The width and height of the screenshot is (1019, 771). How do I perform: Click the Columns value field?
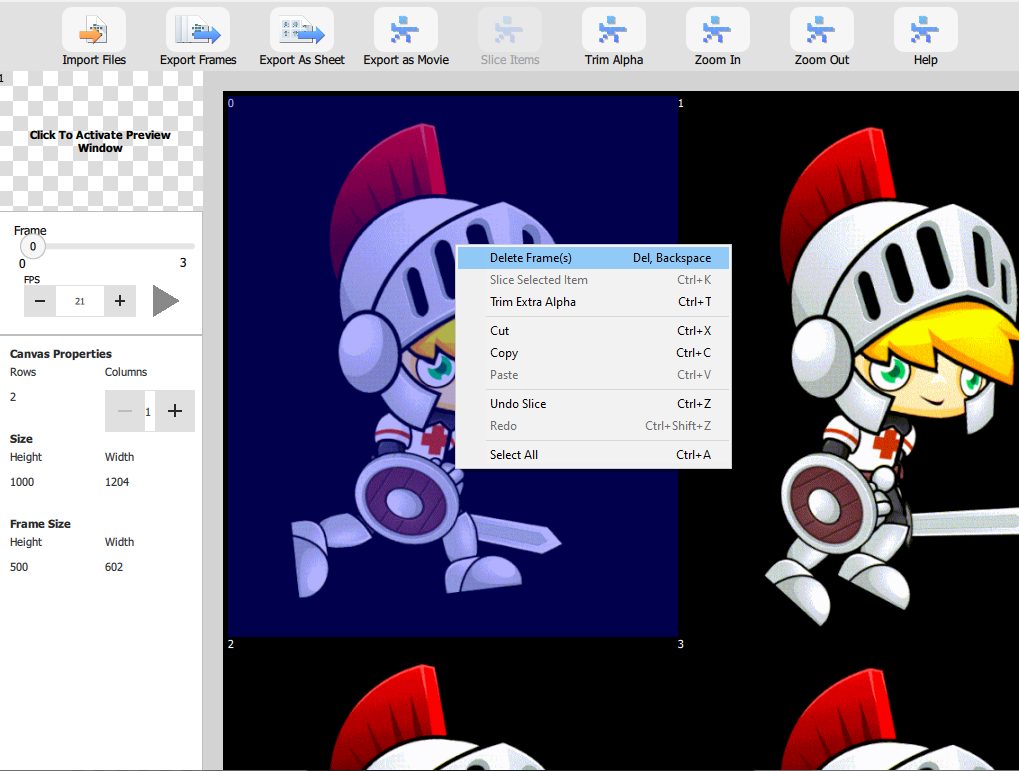(149, 412)
